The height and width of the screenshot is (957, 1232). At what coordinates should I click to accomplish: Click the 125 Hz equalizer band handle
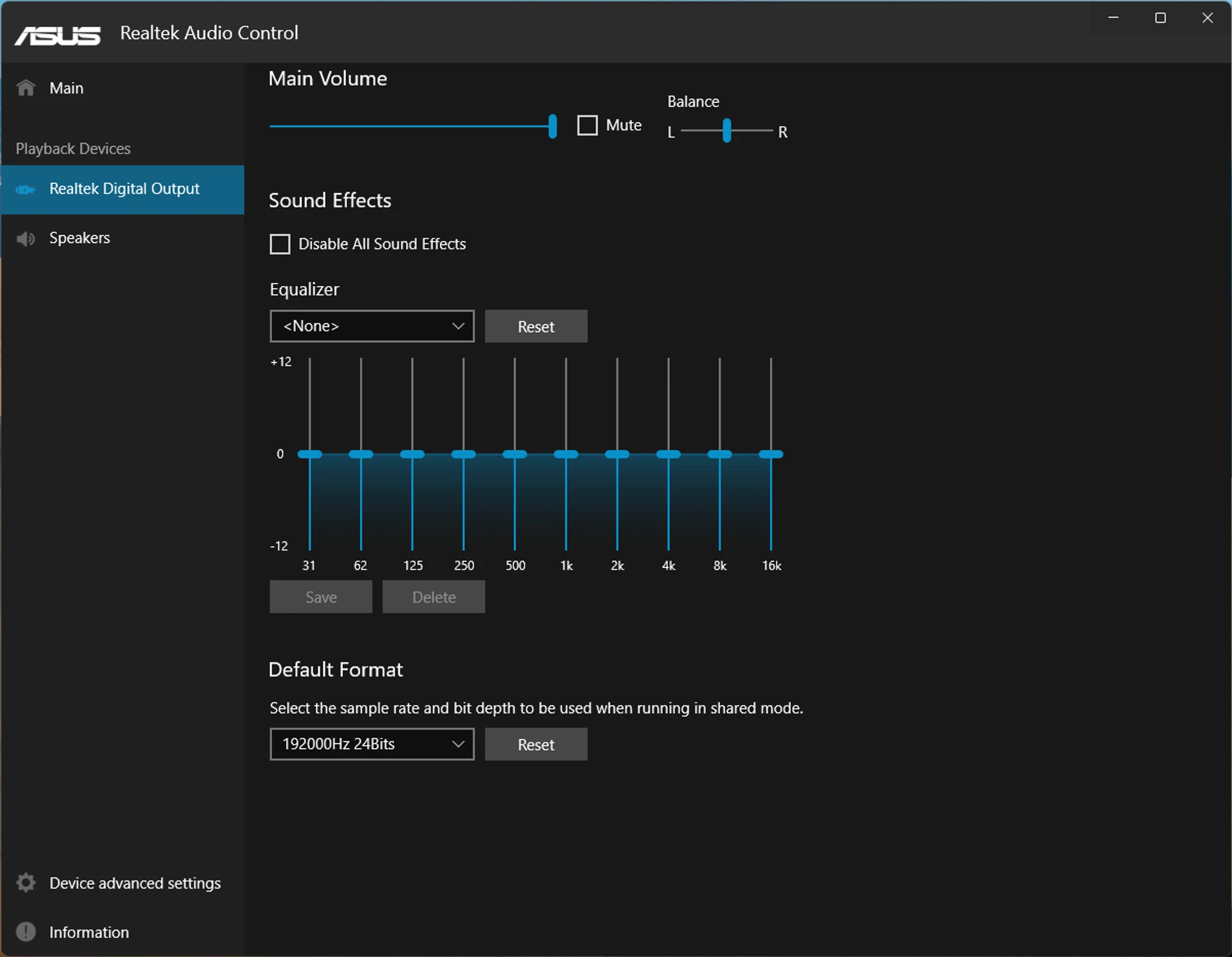point(413,454)
